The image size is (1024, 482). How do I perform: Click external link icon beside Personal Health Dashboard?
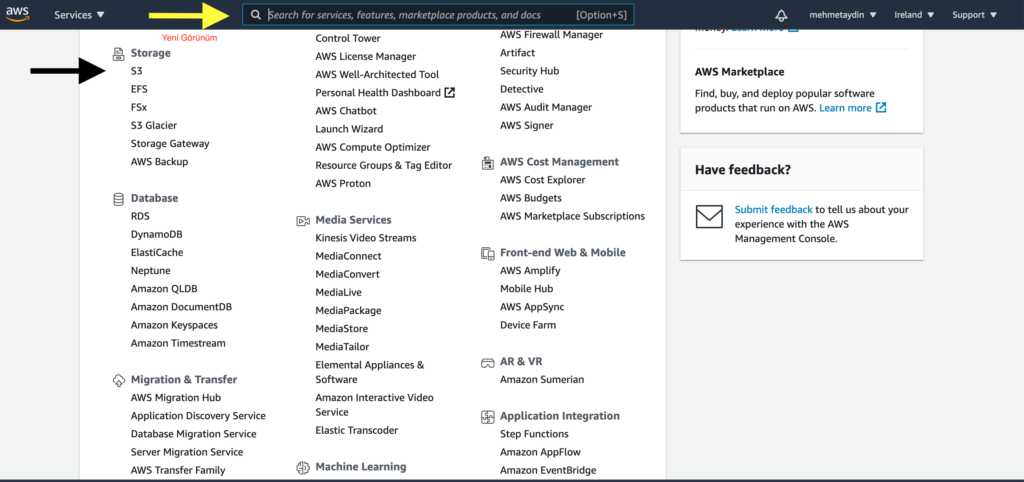[449, 93]
